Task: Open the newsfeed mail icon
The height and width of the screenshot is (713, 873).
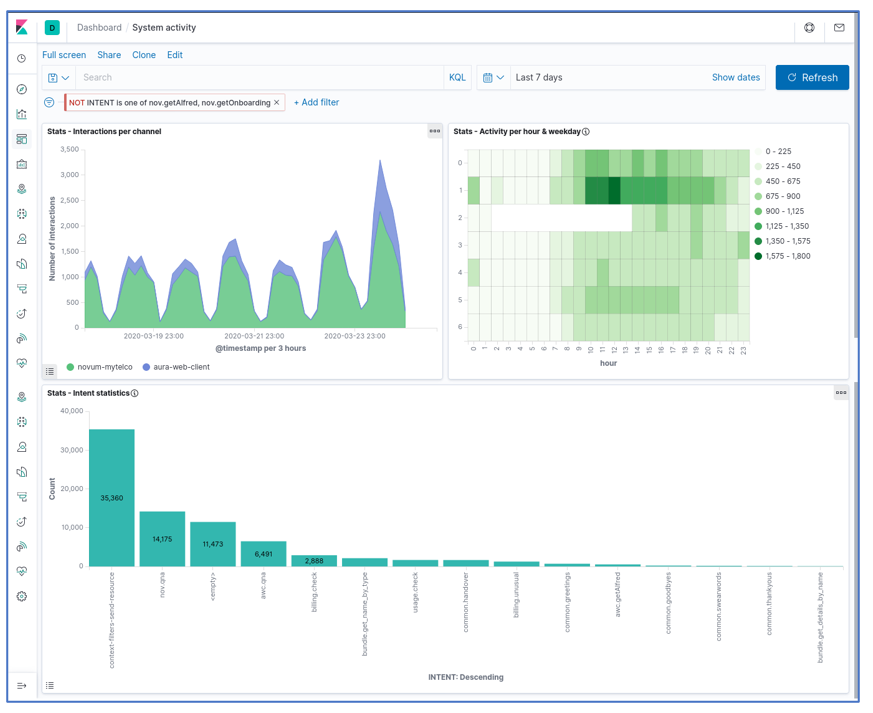Action: [839, 27]
